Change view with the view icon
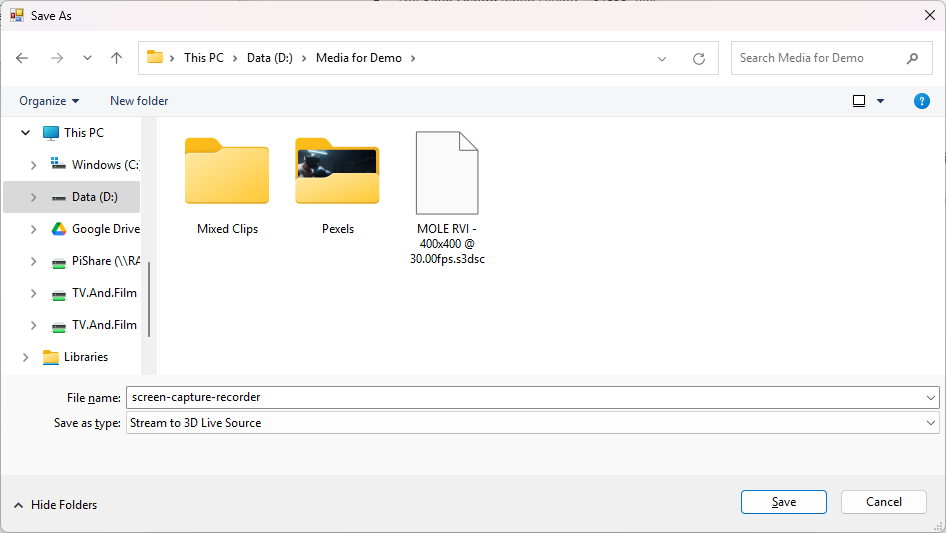The image size is (946, 533). tap(859, 101)
